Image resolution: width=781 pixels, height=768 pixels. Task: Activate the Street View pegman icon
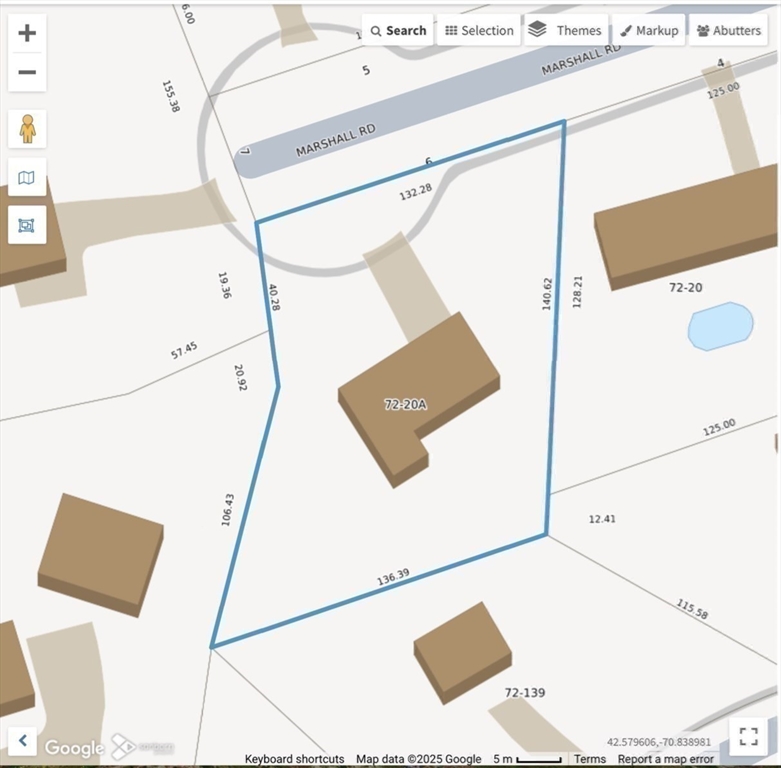coord(27,129)
